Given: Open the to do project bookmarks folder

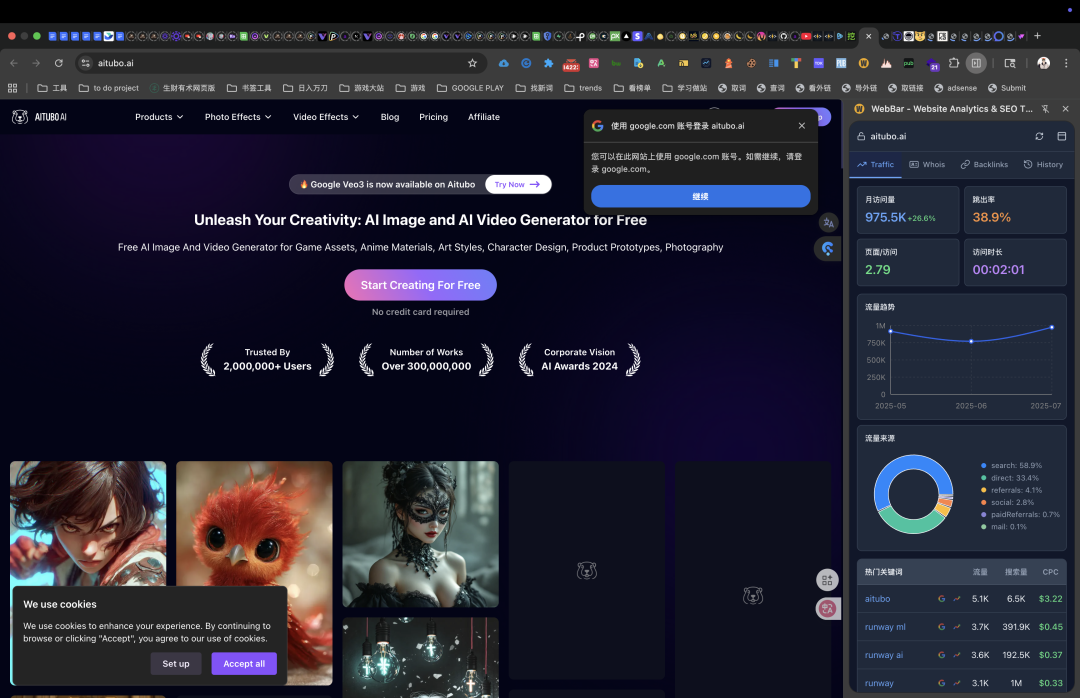Looking at the screenshot, I should click(x=109, y=88).
